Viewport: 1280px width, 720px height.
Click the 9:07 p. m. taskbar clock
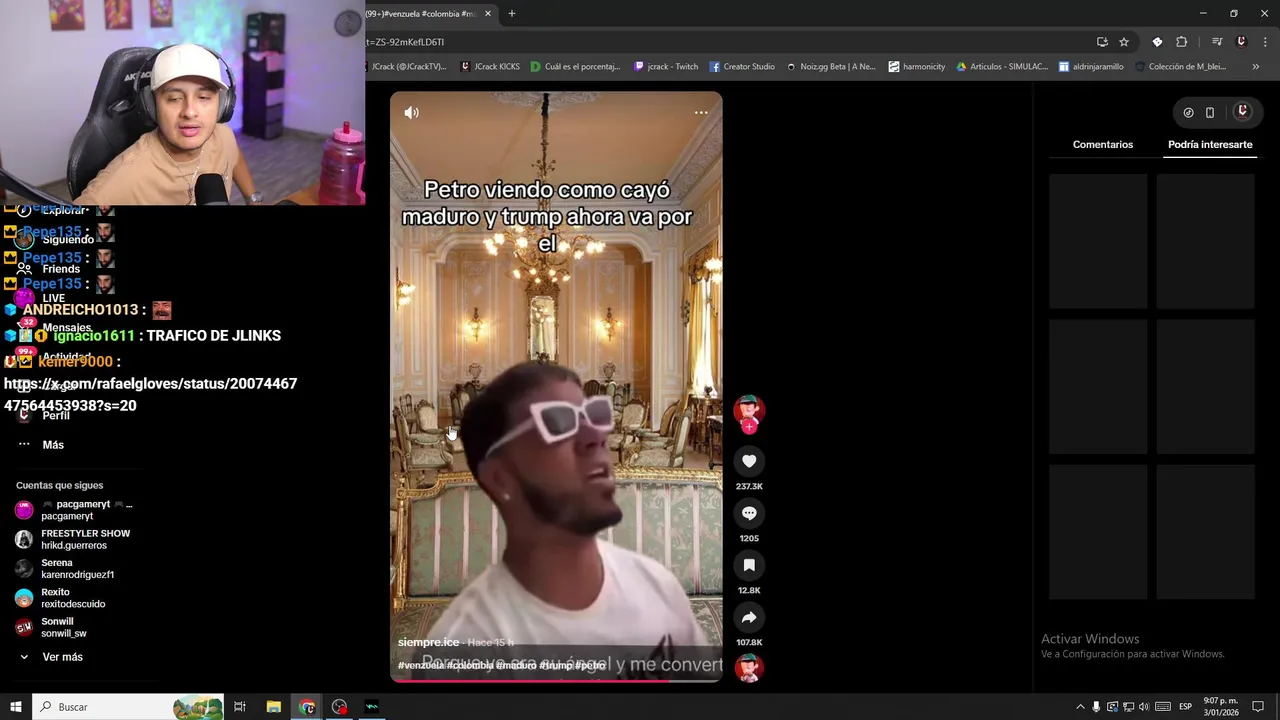[x=1221, y=707]
